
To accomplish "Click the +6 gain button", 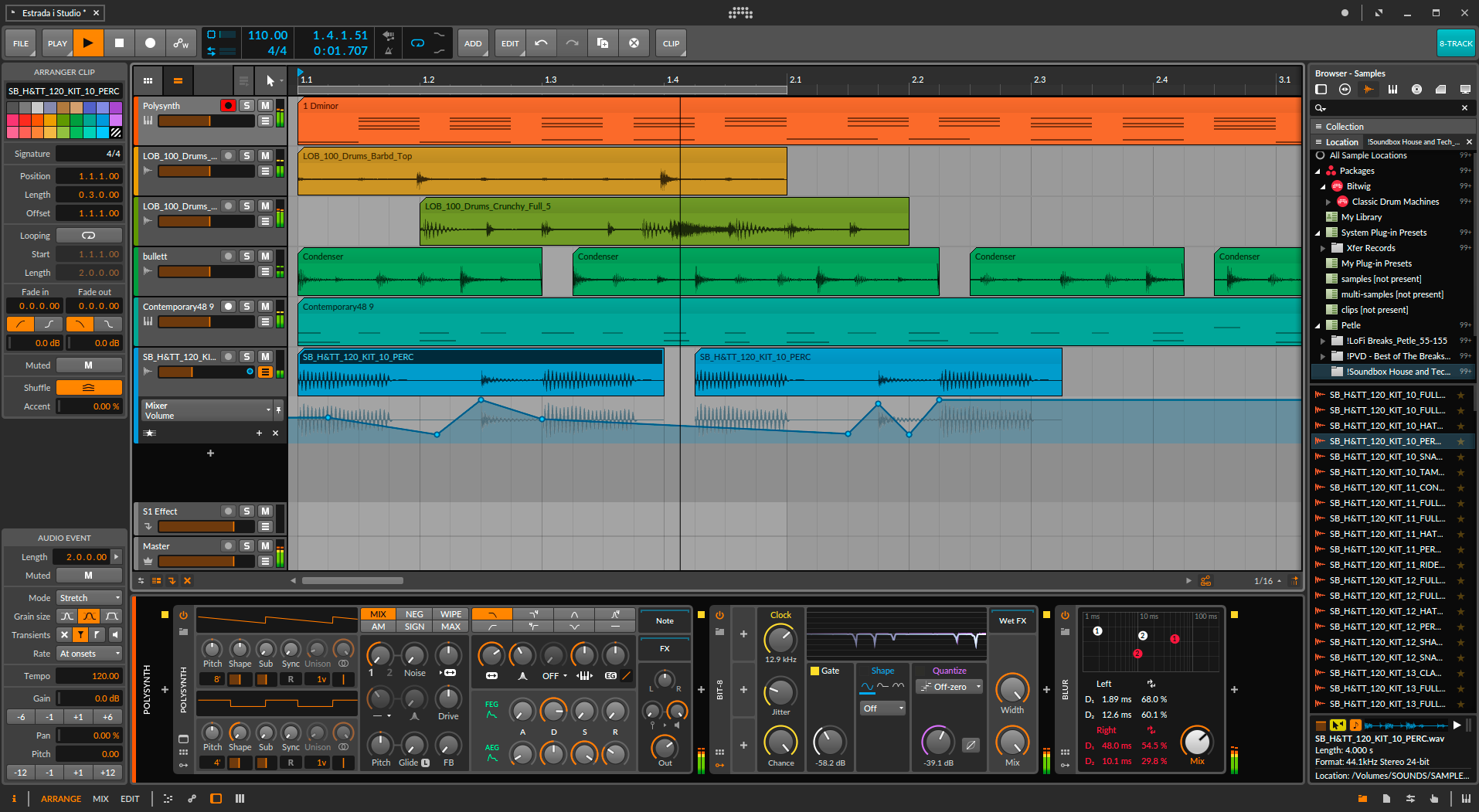I will [107, 717].
